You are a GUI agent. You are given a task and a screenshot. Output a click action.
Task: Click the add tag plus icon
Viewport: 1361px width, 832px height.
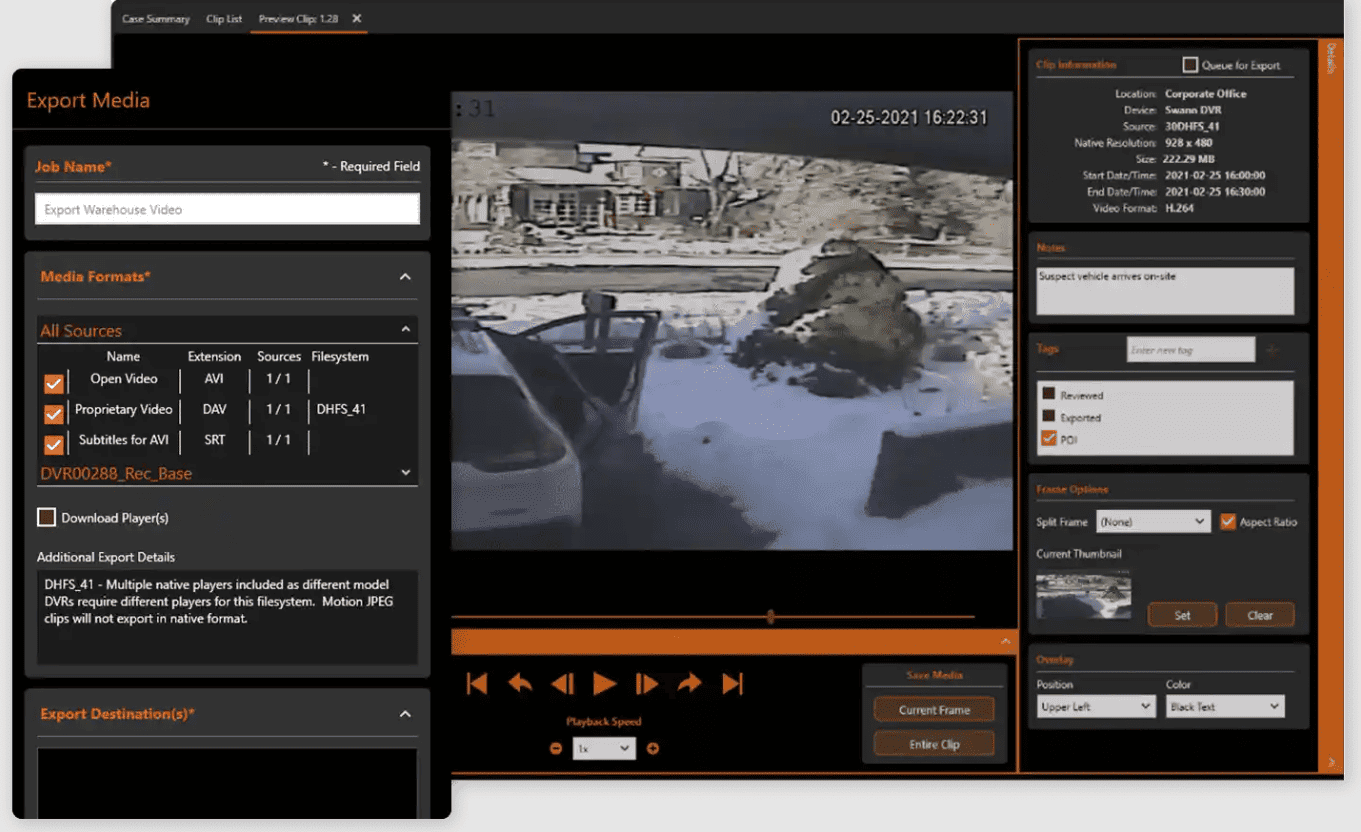pos(1272,350)
